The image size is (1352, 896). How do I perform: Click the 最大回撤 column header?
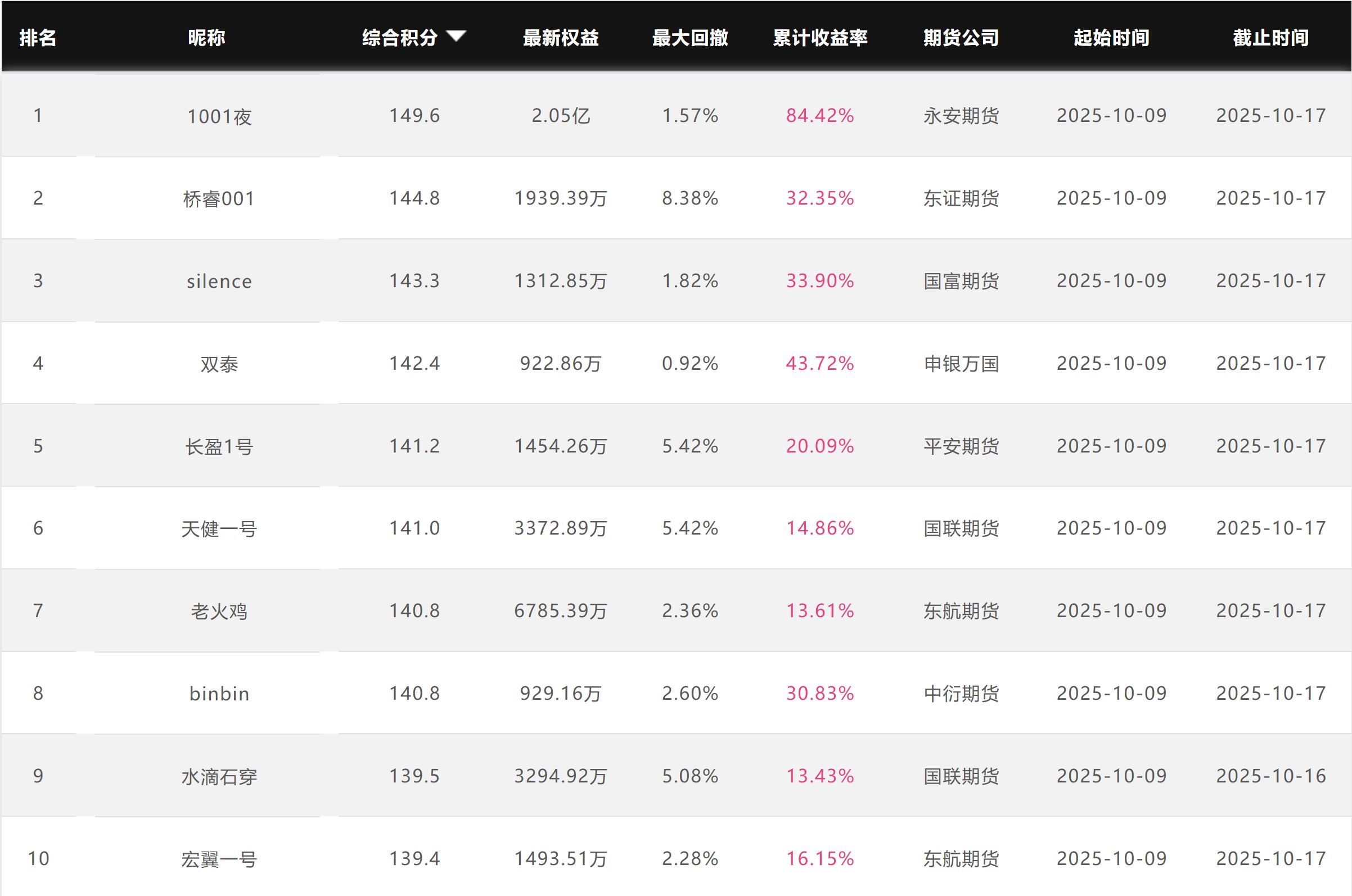point(690,38)
